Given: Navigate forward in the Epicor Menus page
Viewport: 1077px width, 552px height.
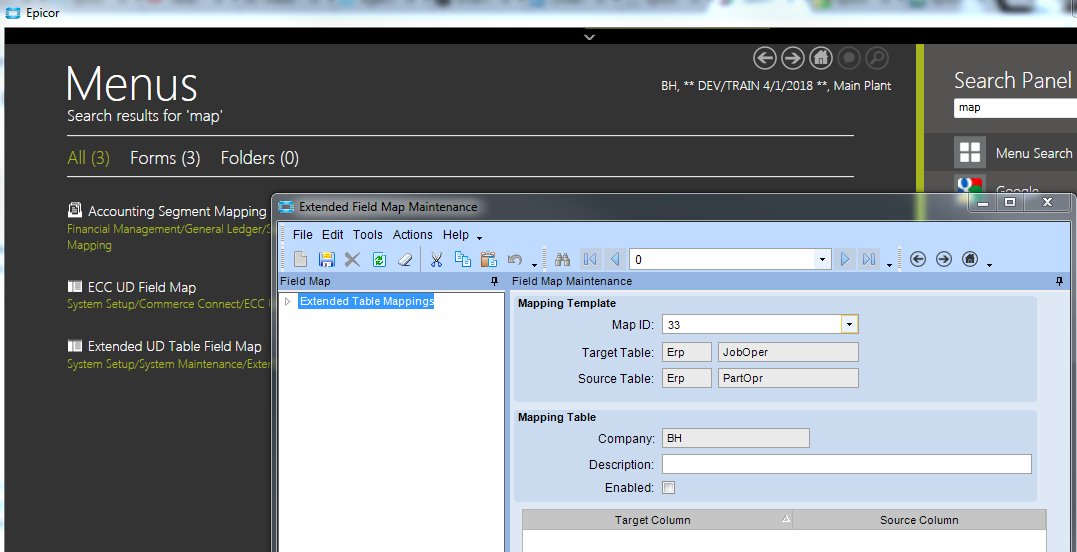Looking at the screenshot, I should click(x=793, y=58).
